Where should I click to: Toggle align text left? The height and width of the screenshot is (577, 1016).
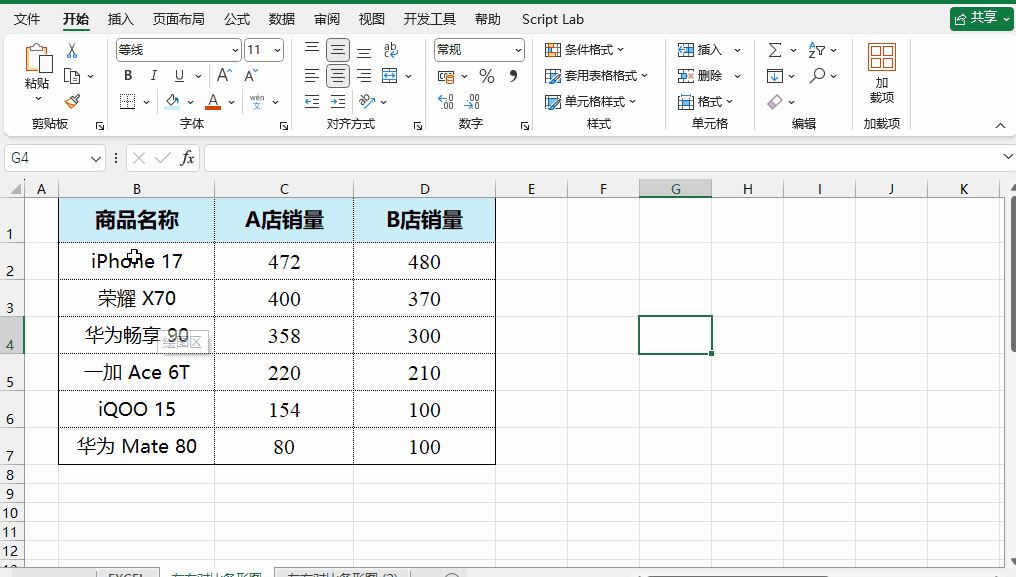312,76
